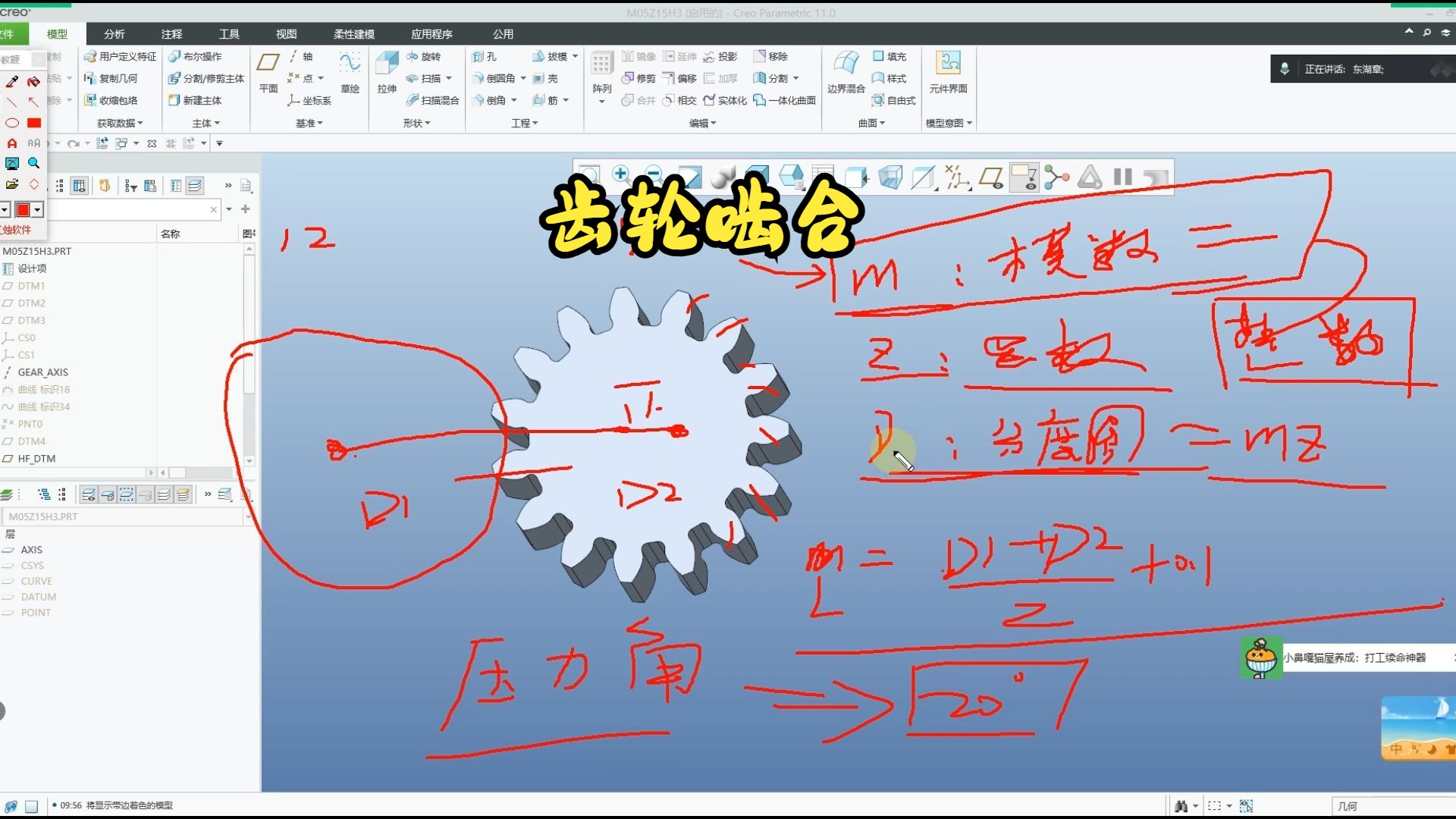Viewport: 1456px width, 819px height.
Task: Toggle the Pause icon in graphics toolbar
Action: 1122,177
